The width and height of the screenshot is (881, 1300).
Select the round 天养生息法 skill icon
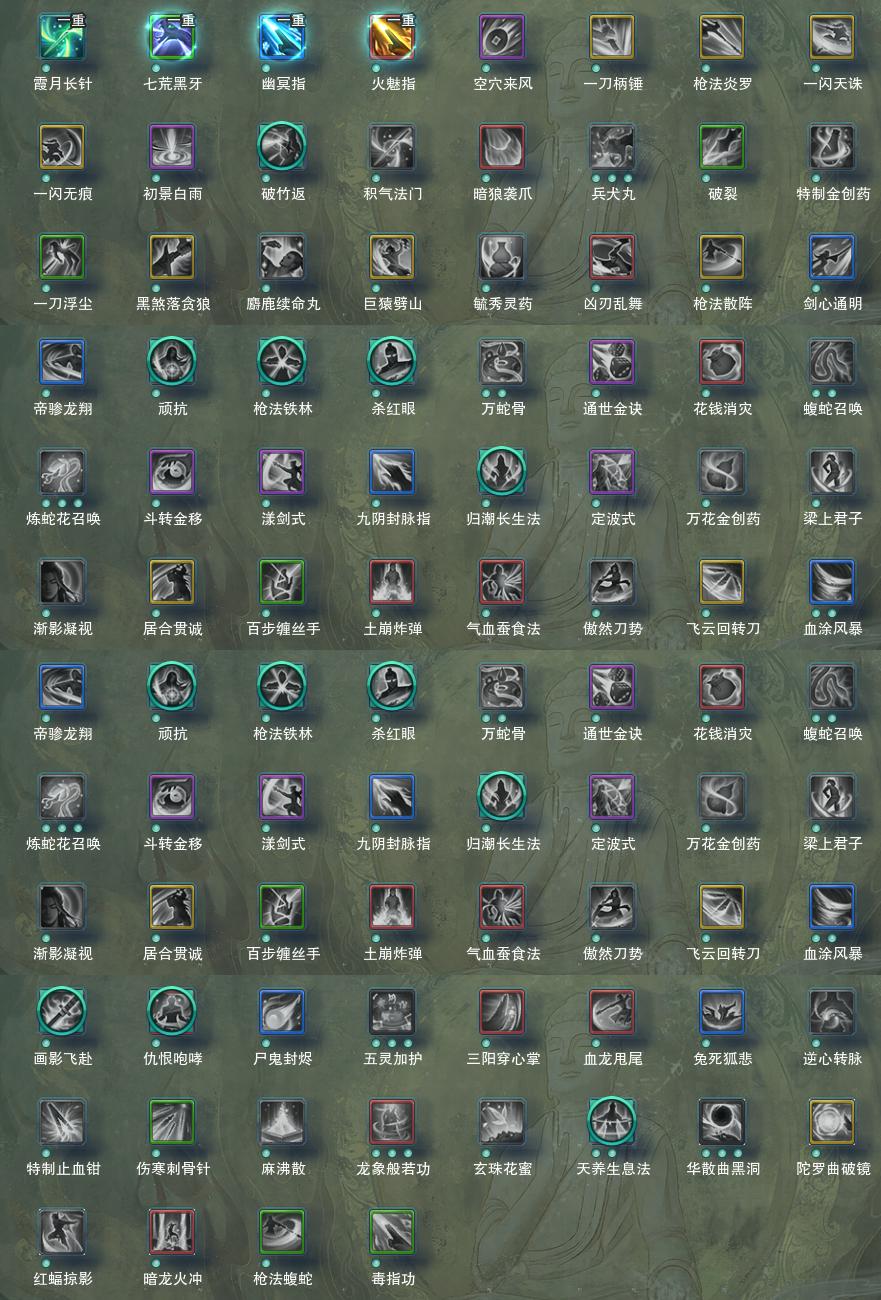[612, 1122]
